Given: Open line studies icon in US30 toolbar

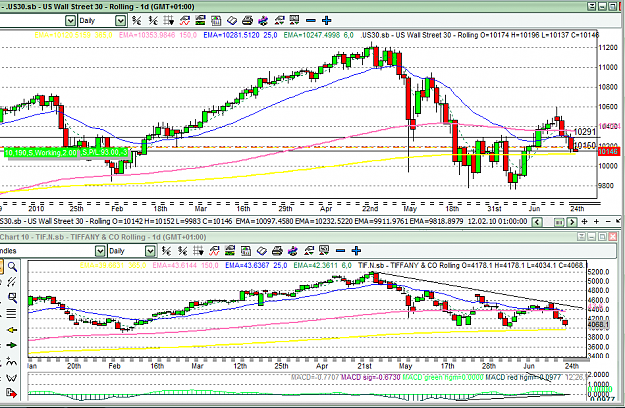Looking at the screenshot, I should [x=185, y=20].
